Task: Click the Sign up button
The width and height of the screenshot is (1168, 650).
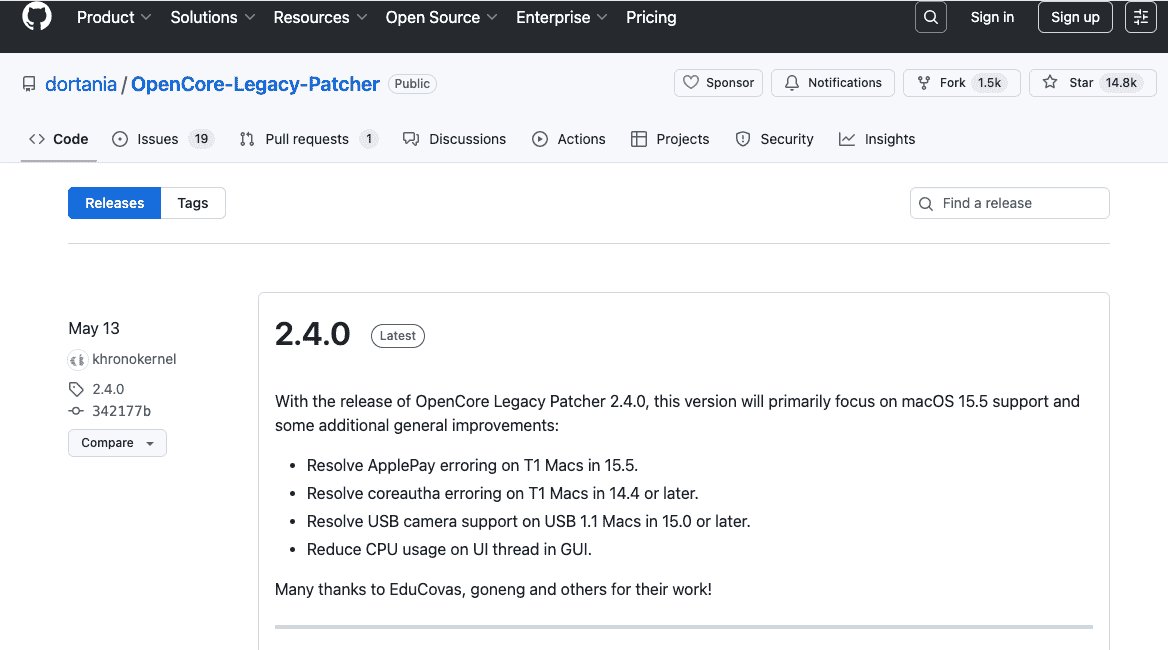Action: (1075, 17)
